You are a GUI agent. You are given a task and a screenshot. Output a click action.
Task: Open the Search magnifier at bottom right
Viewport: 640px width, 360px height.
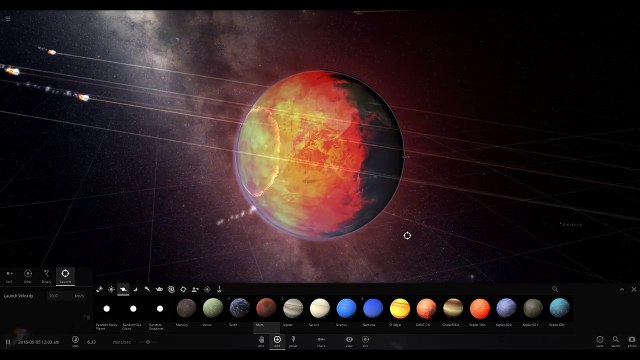click(x=616, y=341)
